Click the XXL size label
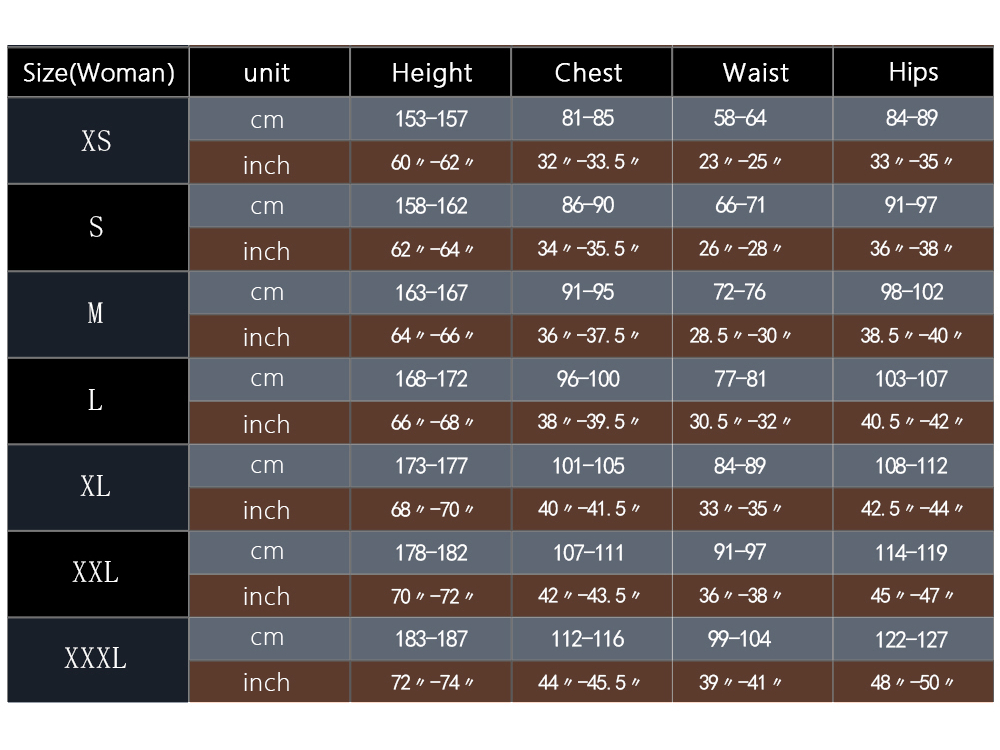This screenshot has width=1000, height=750. coord(97,573)
